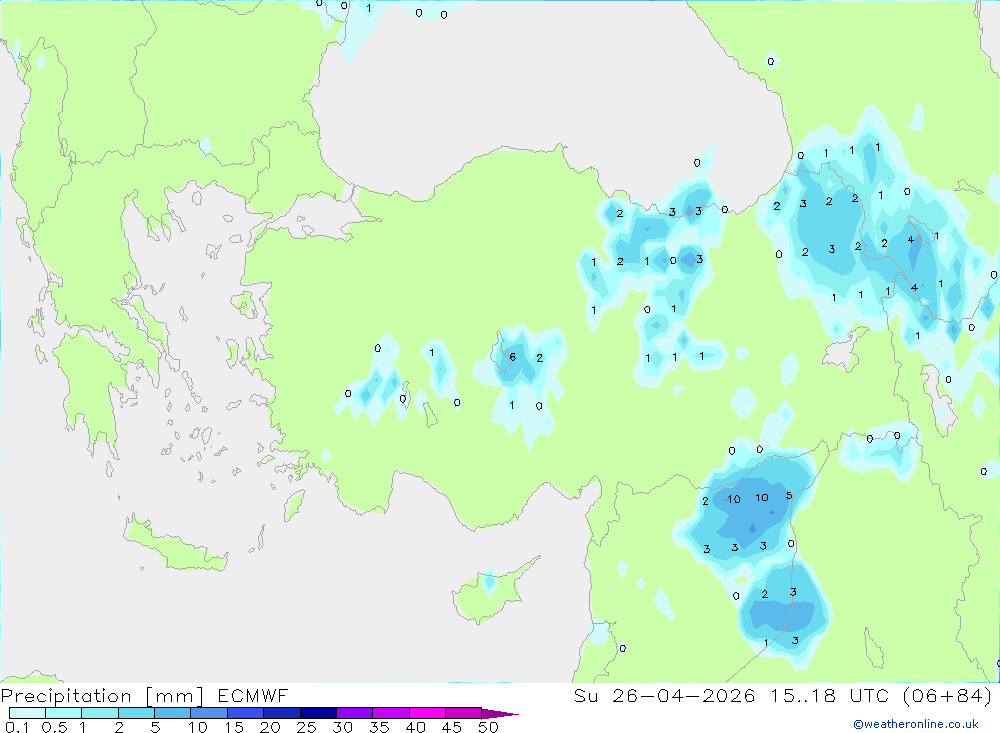This screenshot has width=1000, height=733.
Task: Click the '30' legend scale label
Action: click(x=342, y=727)
